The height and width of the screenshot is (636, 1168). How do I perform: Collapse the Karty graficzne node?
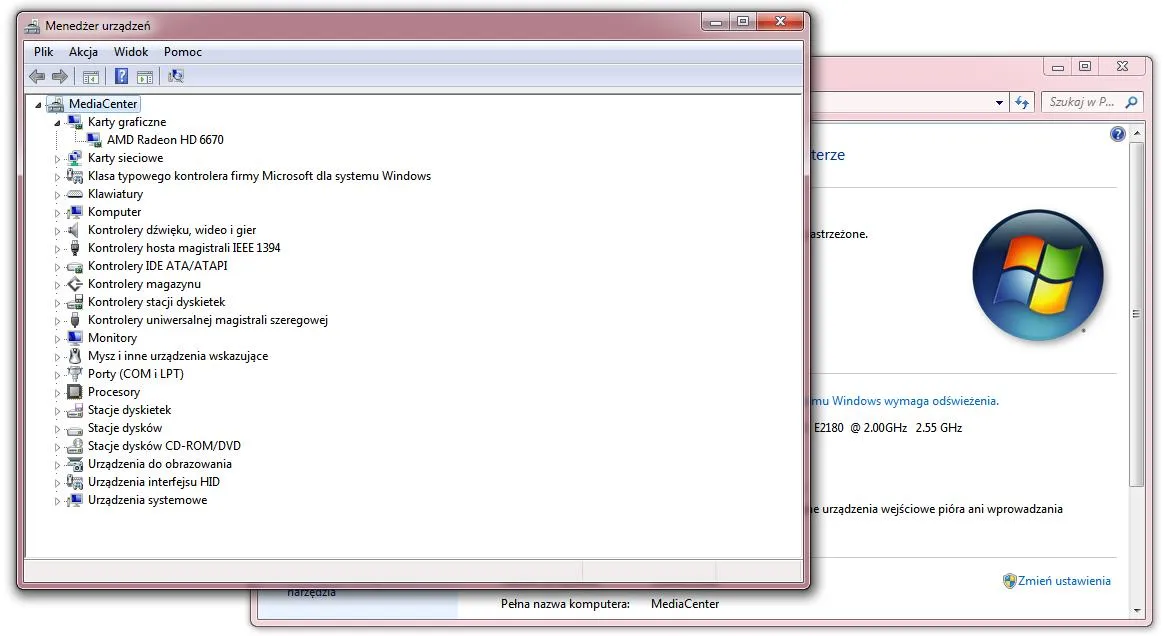click(57, 122)
